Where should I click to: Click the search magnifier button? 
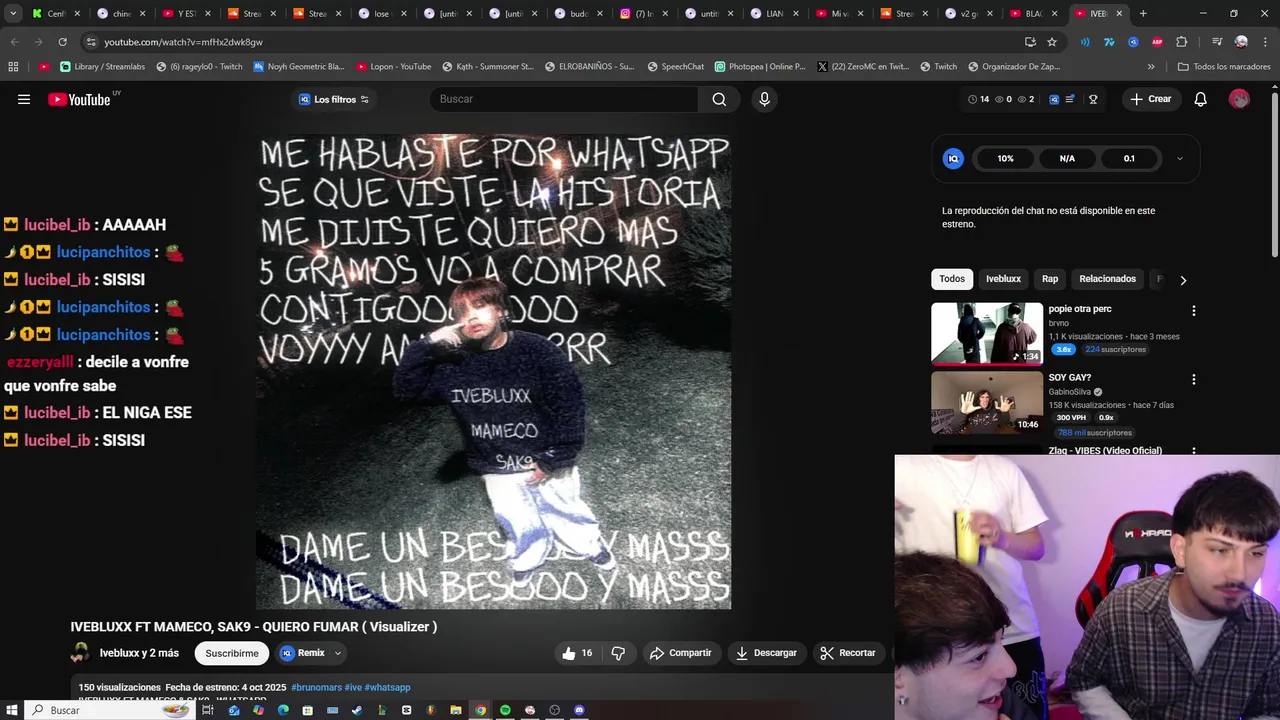(x=719, y=99)
